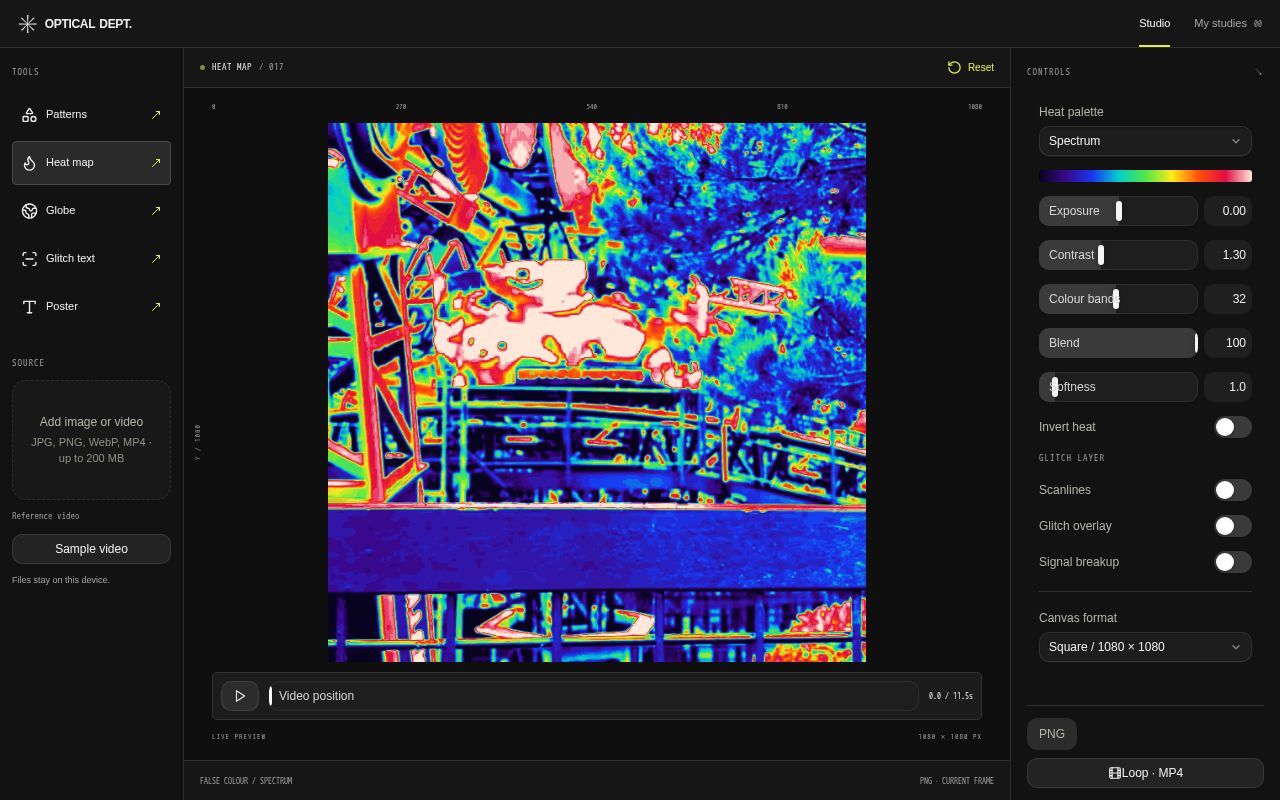Click the Blend value field 100
Viewport: 1280px width, 800px height.
tap(1228, 343)
